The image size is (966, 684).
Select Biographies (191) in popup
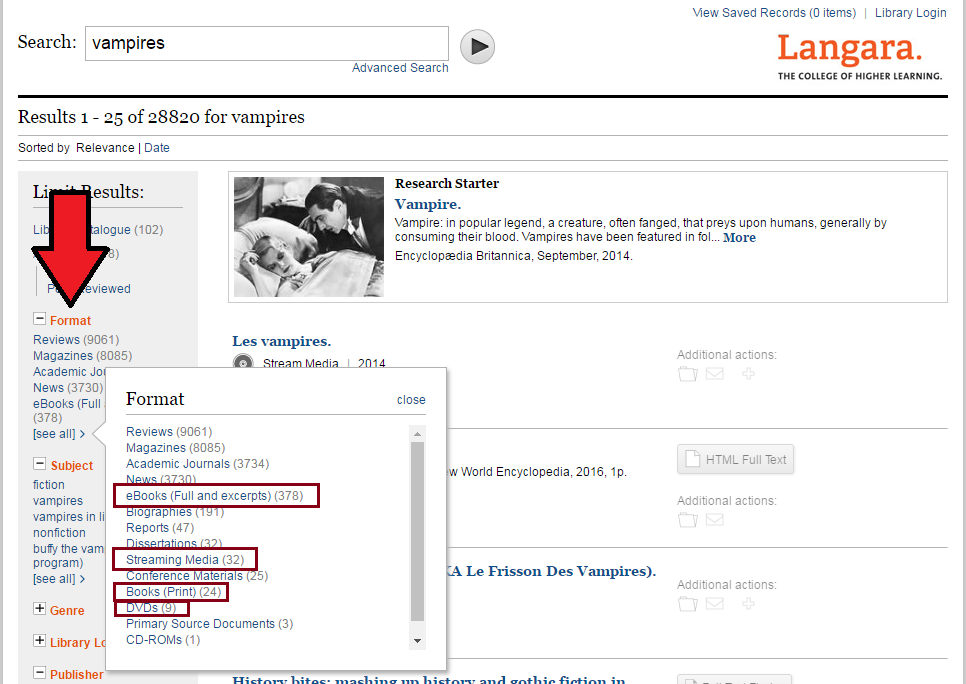(x=175, y=512)
